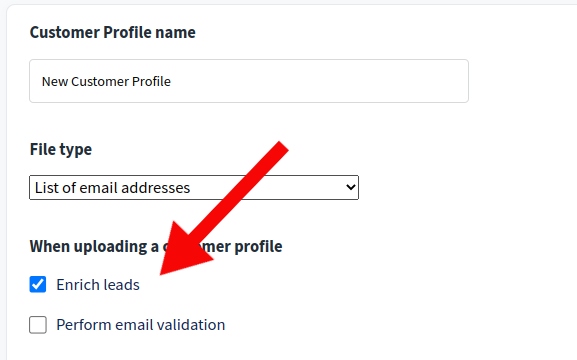Viewport: 577px width, 360px height.
Task: Click the word 'profile' in the uploading heading
Action: pyautogui.click(x=258, y=247)
